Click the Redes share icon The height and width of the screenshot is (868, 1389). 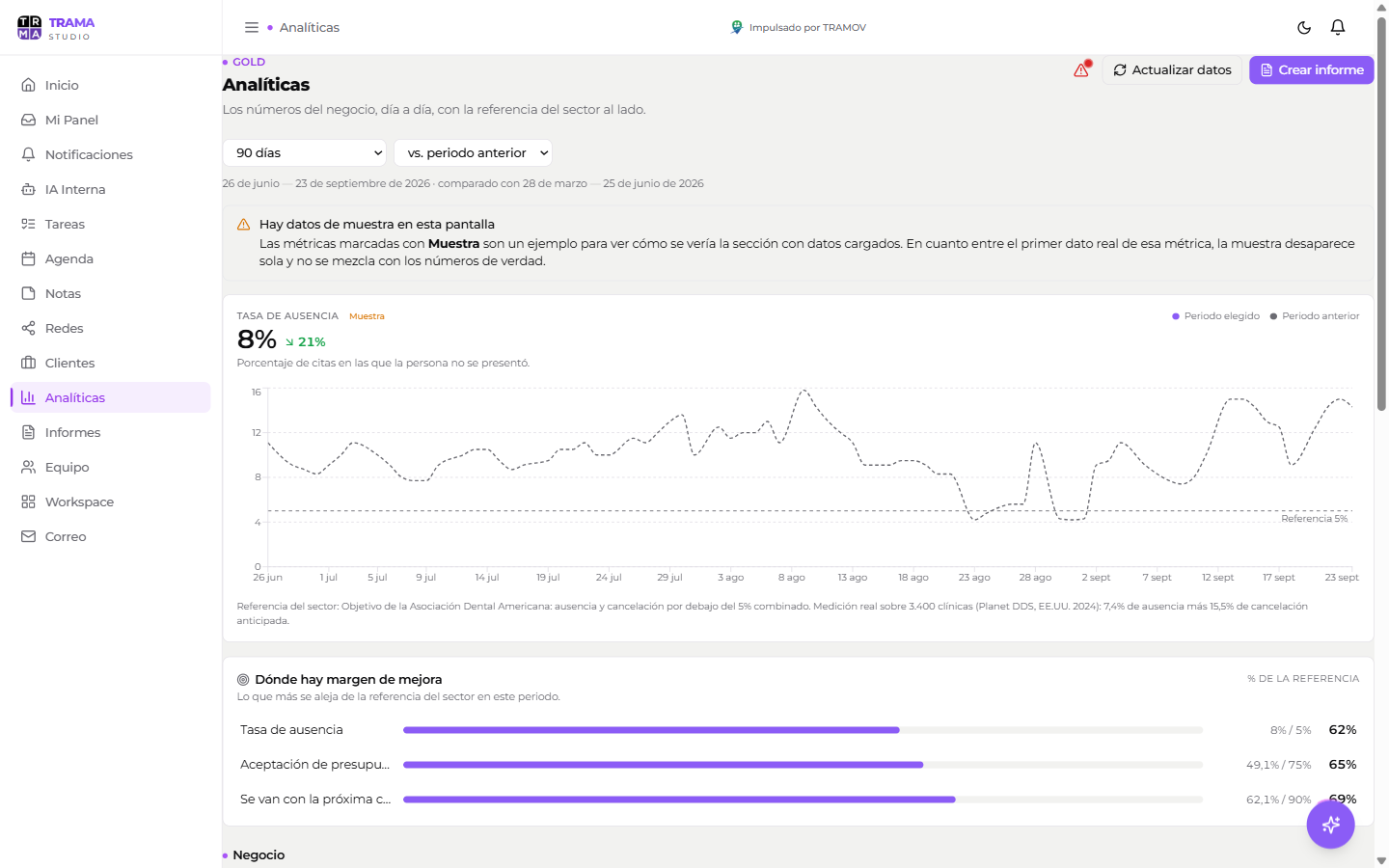[x=29, y=328]
